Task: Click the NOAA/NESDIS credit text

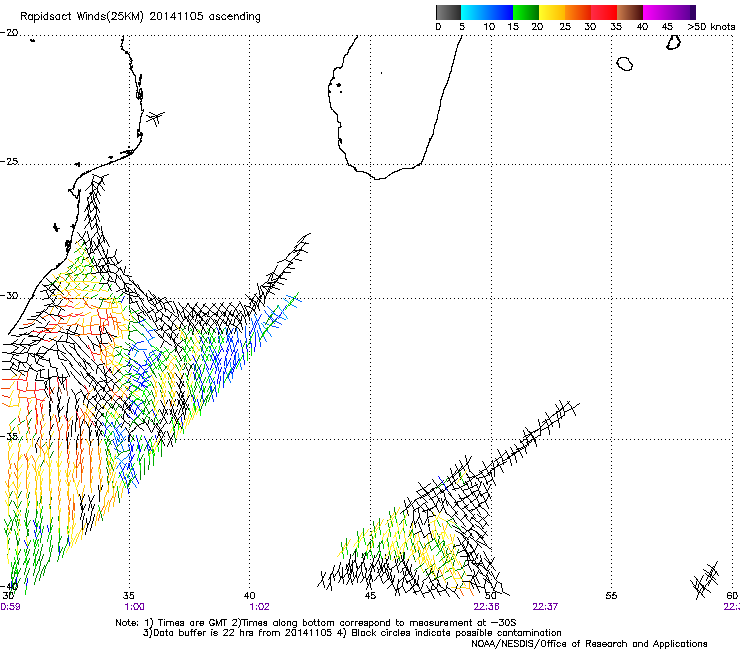Action: point(589,644)
